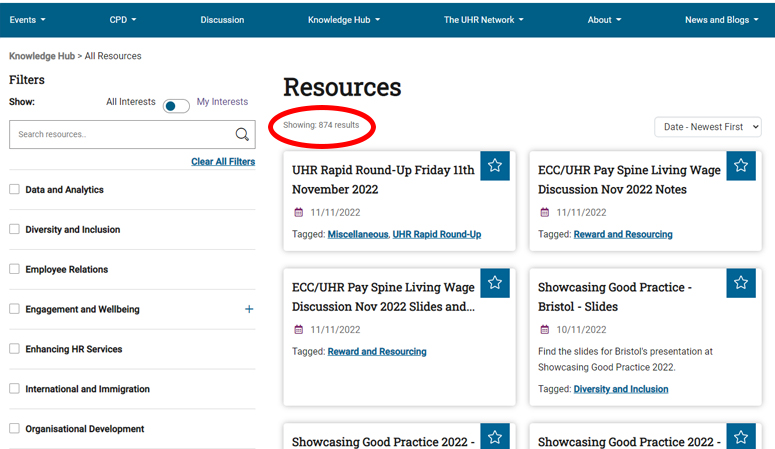The height and width of the screenshot is (449, 775).
Task: Select the Engagement and Wellbeing checkbox
Action: pos(14,309)
